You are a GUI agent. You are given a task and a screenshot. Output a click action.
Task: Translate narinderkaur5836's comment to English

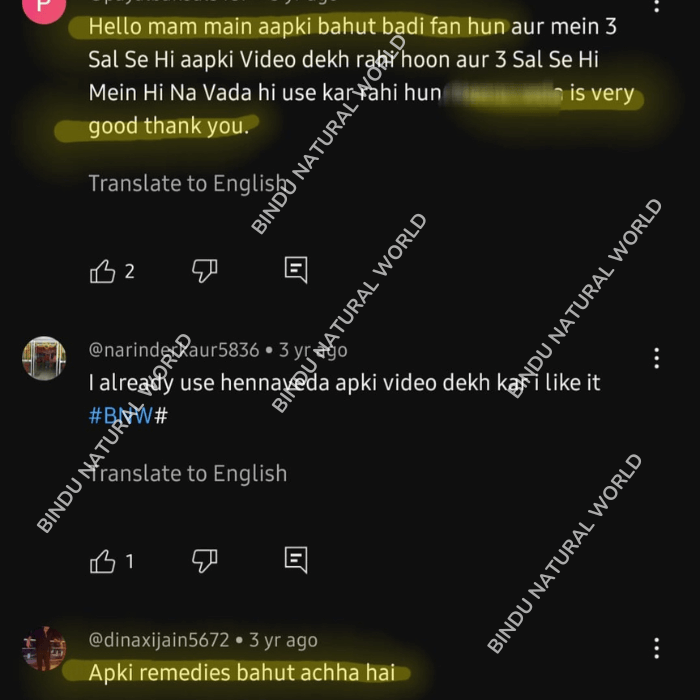point(188,474)
